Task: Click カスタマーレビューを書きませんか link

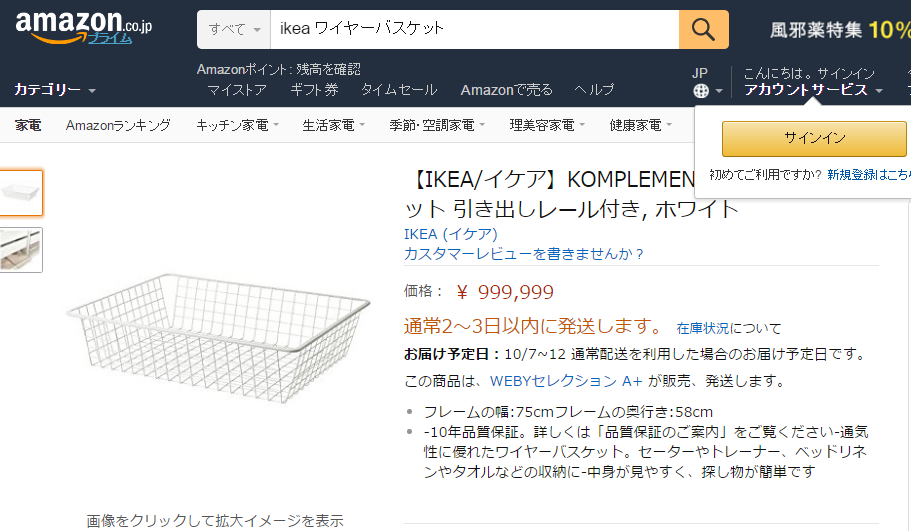Action: click(524, 254)
